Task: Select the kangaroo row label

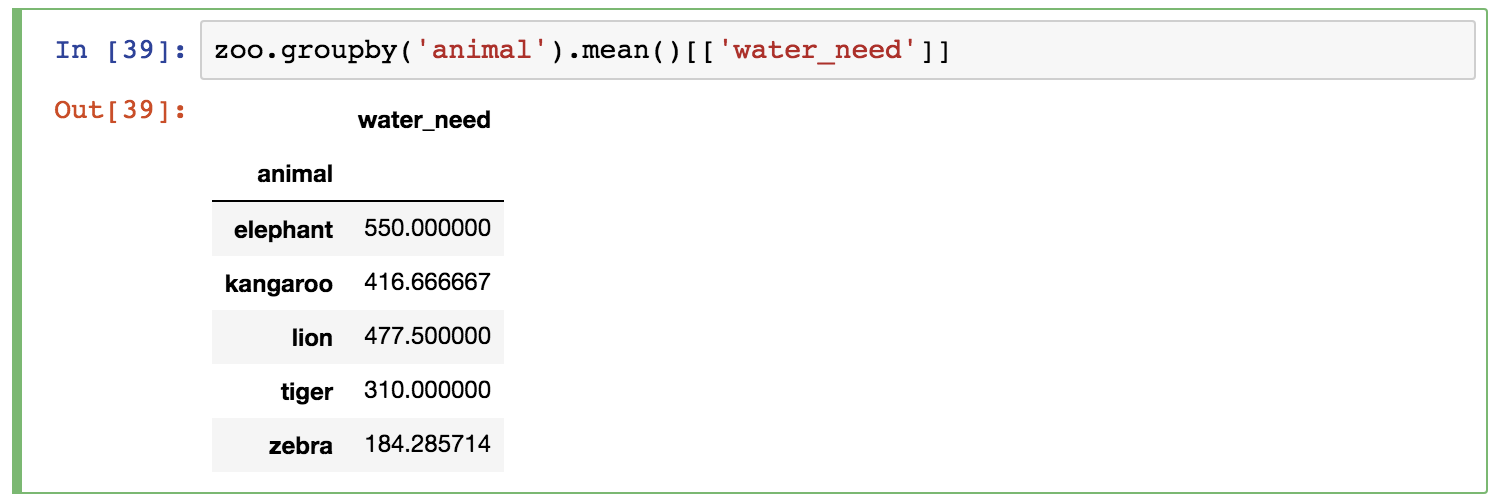Action: pyautogui.click(x=279, y=283)
